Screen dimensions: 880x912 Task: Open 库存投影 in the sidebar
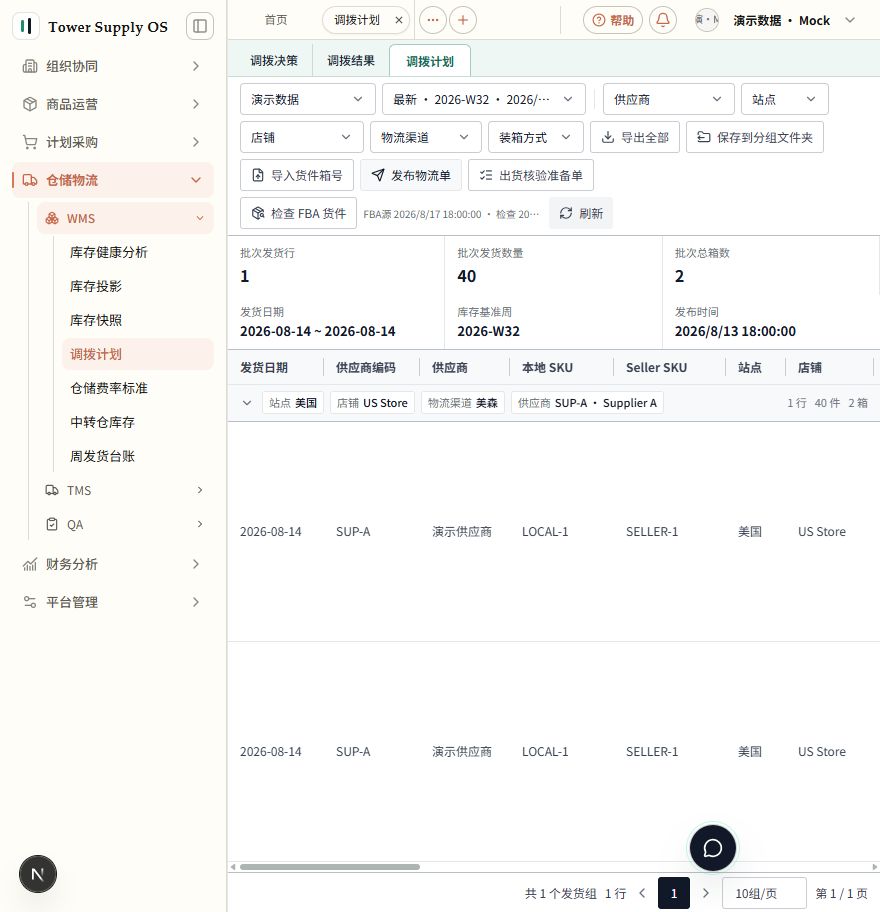(x=138, y=286)
